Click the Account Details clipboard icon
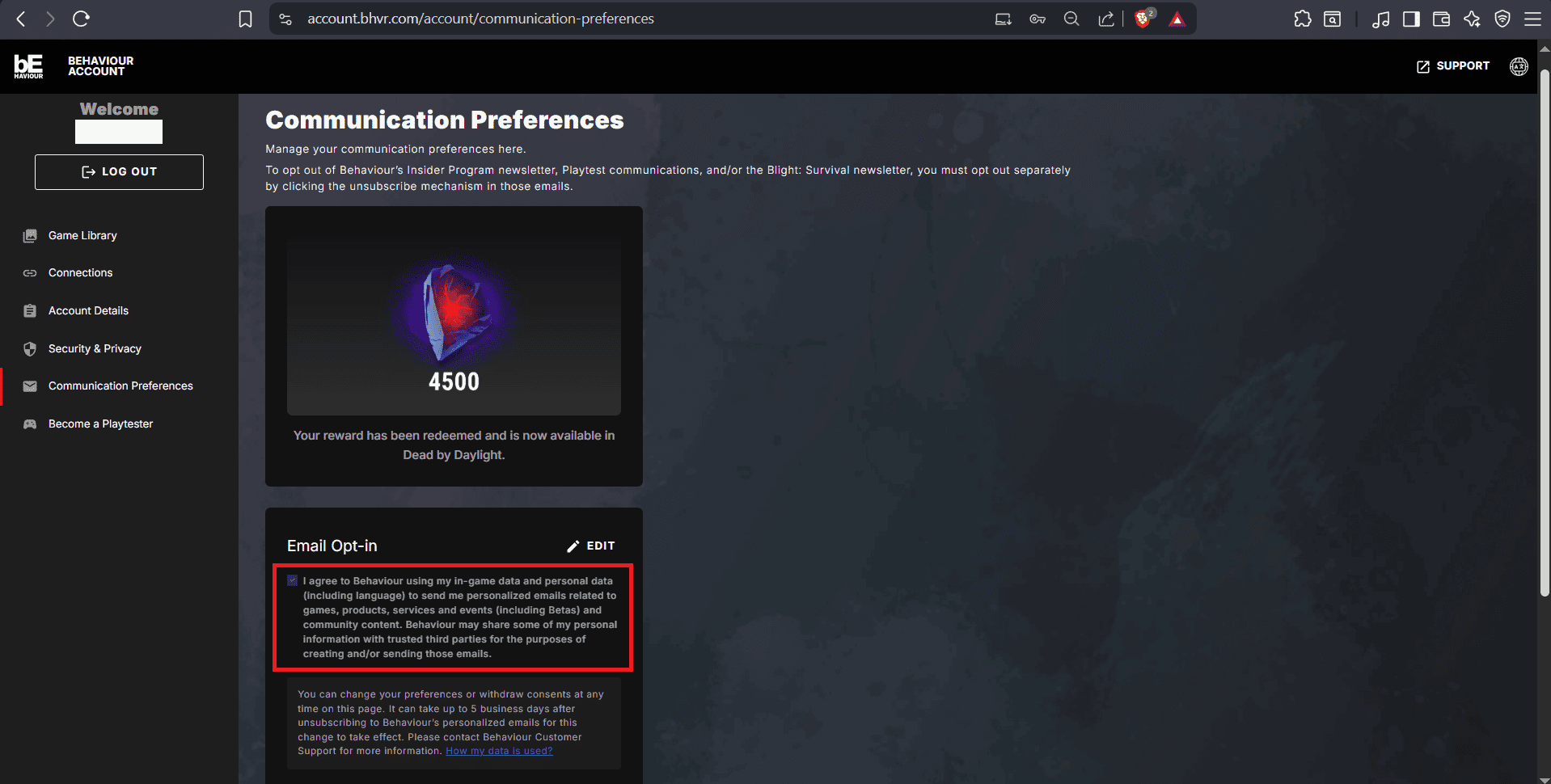Image resolution: width=1551 pixels, height=784 pixels. pos(30,311)
